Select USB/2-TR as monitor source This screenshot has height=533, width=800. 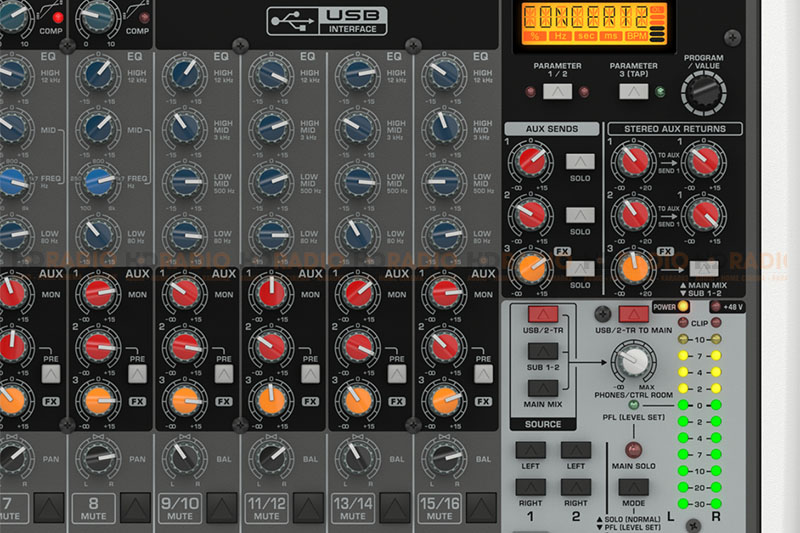[542, 318]
